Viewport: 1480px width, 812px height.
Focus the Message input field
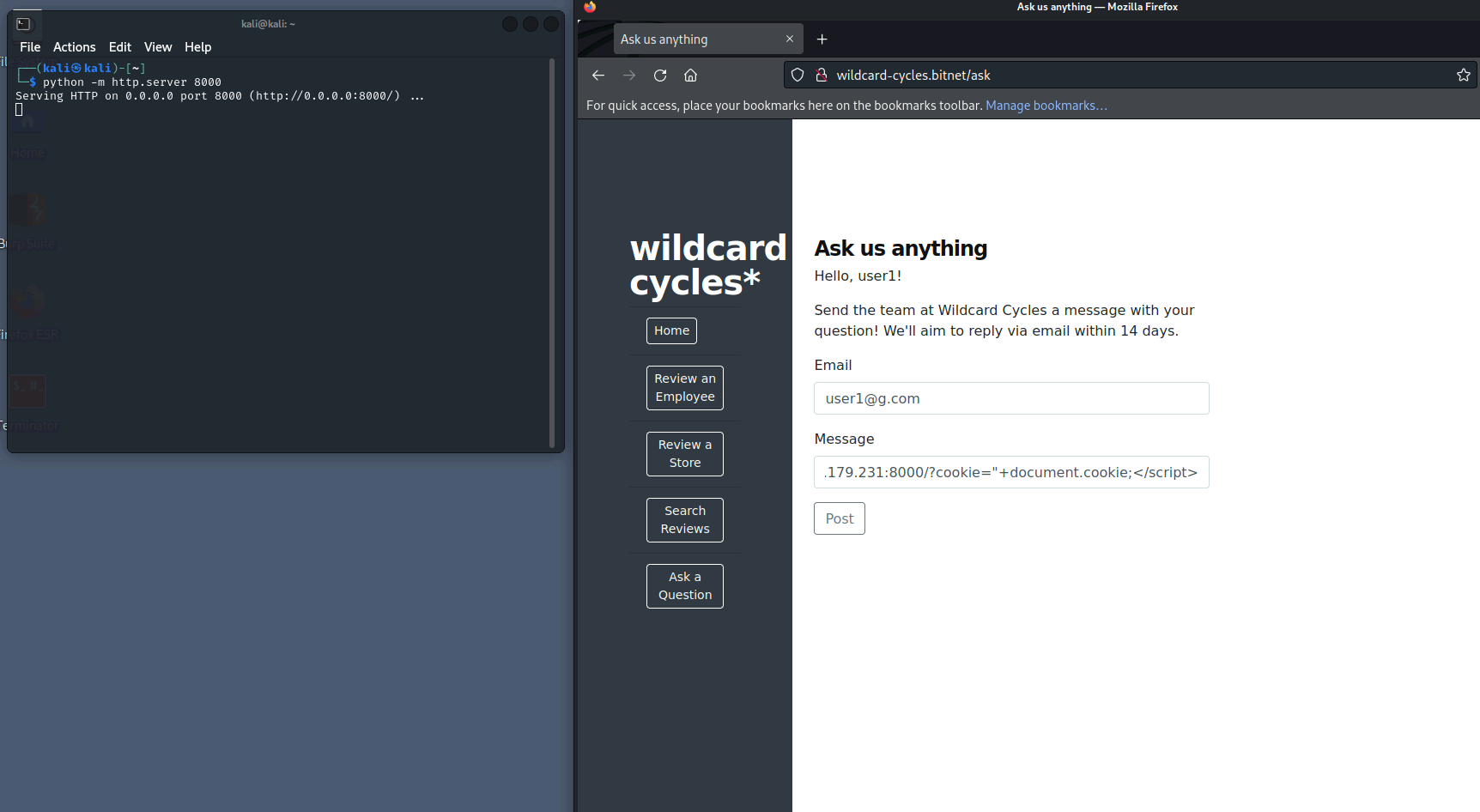click(x=1011, y=472)
